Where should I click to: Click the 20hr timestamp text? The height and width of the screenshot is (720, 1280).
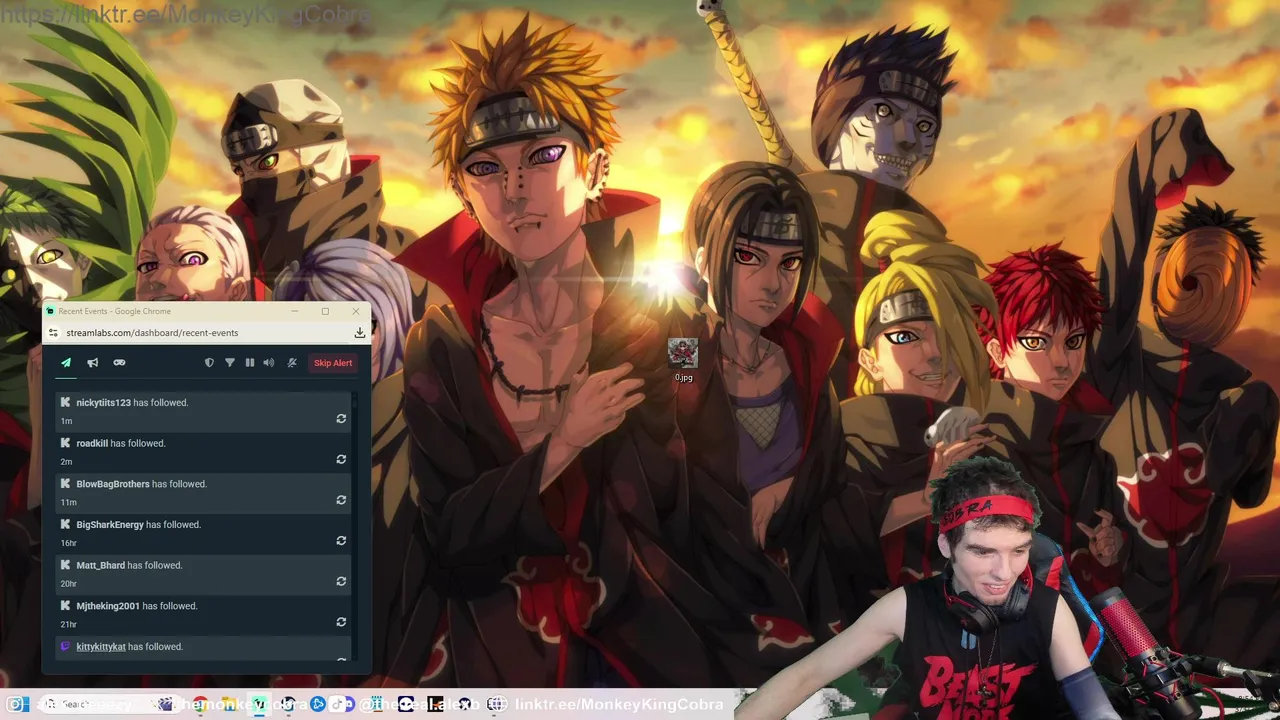[68, 584]
